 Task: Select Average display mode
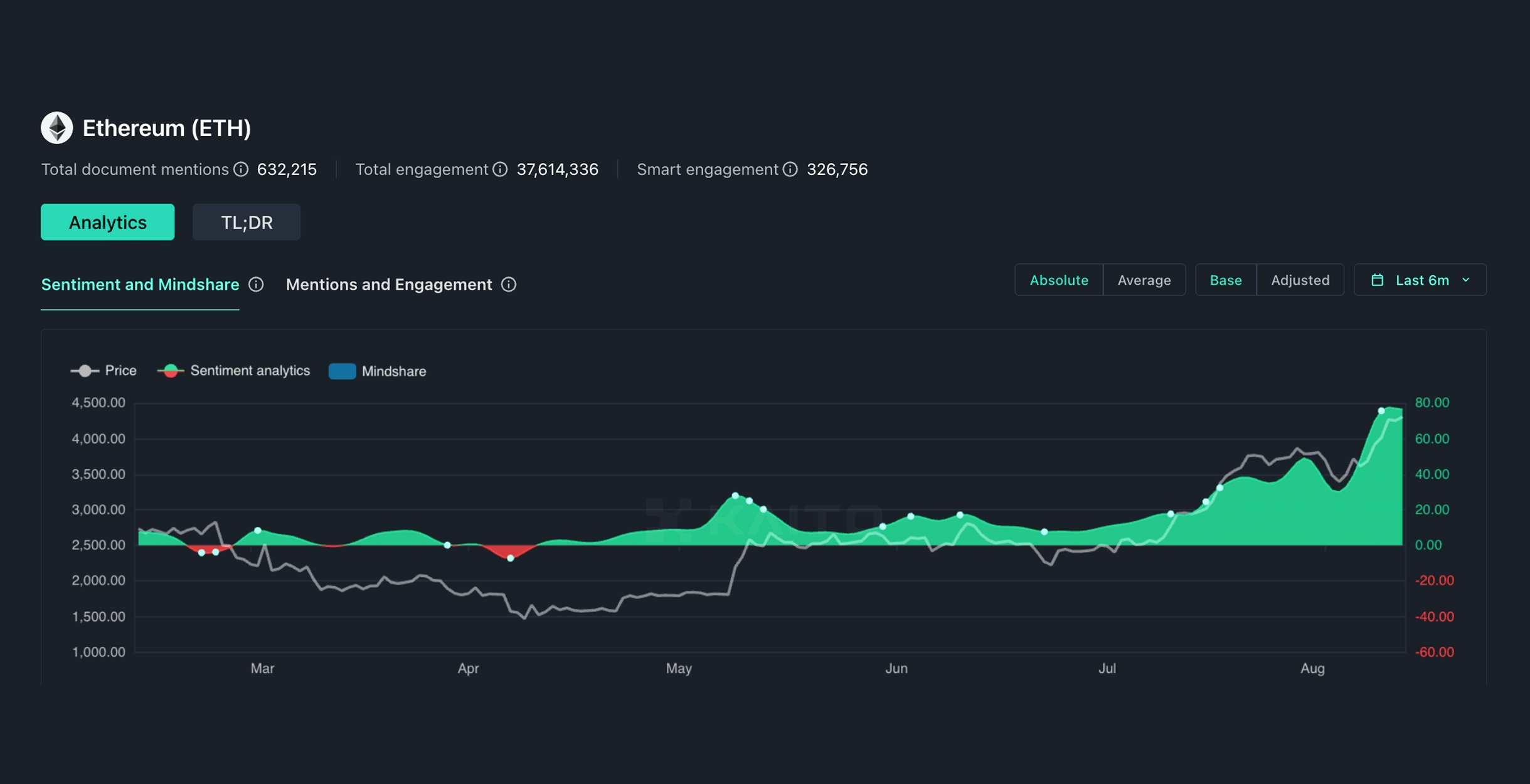click(x=1144, y=280)
